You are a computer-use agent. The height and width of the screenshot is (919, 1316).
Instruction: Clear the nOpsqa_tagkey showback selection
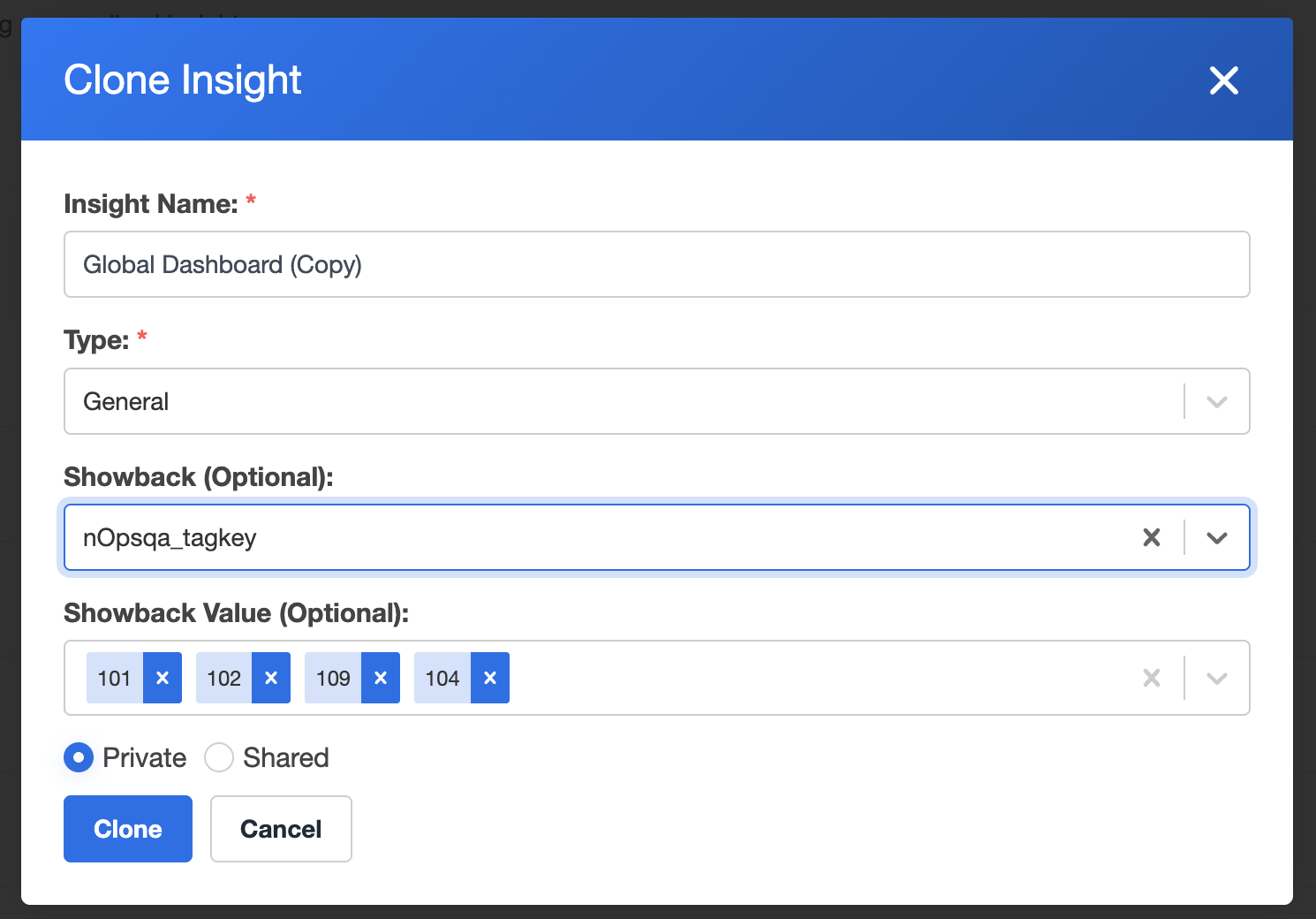pos(1152,537)
